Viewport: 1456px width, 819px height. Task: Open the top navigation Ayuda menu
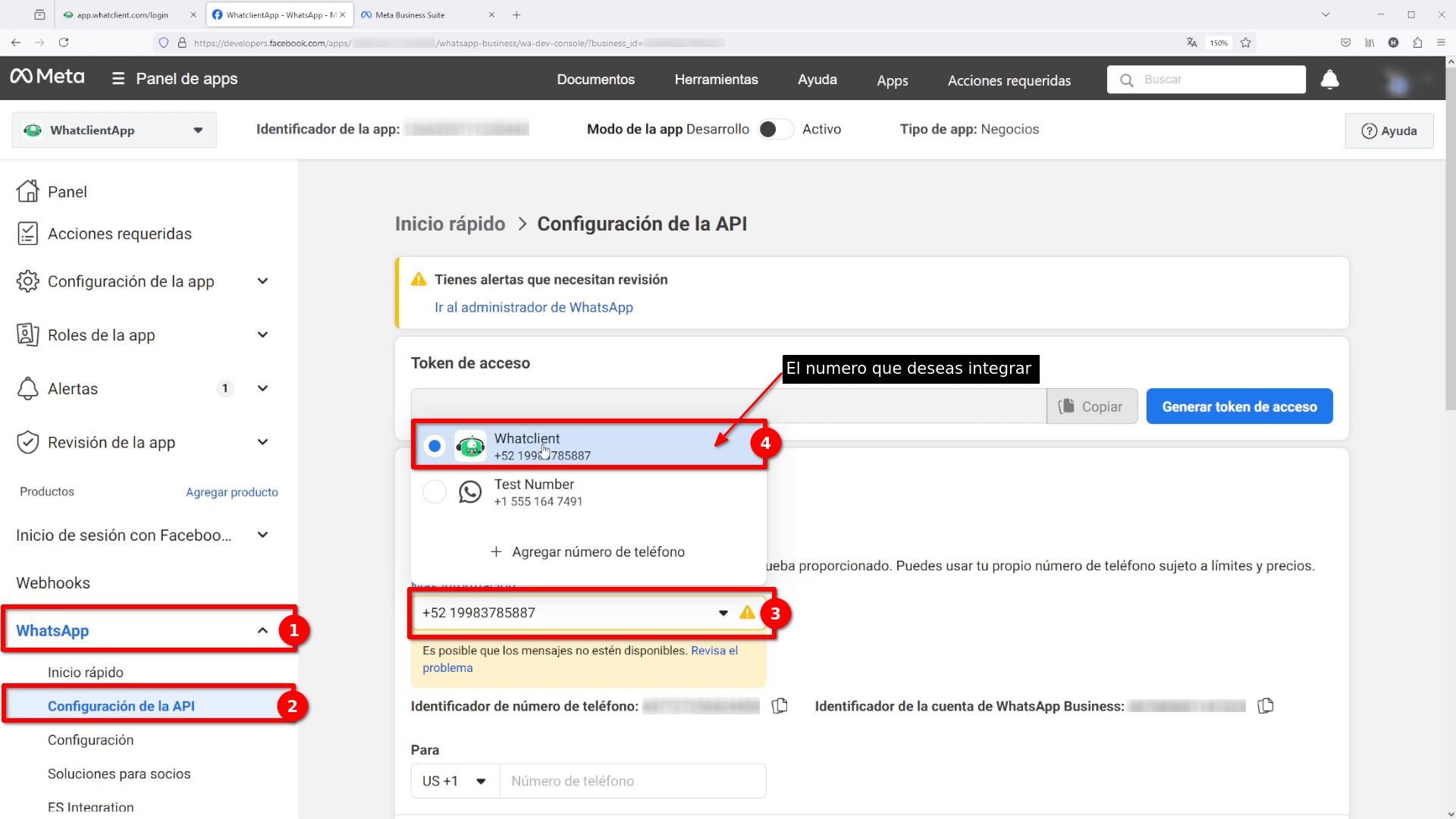[817, 80]
